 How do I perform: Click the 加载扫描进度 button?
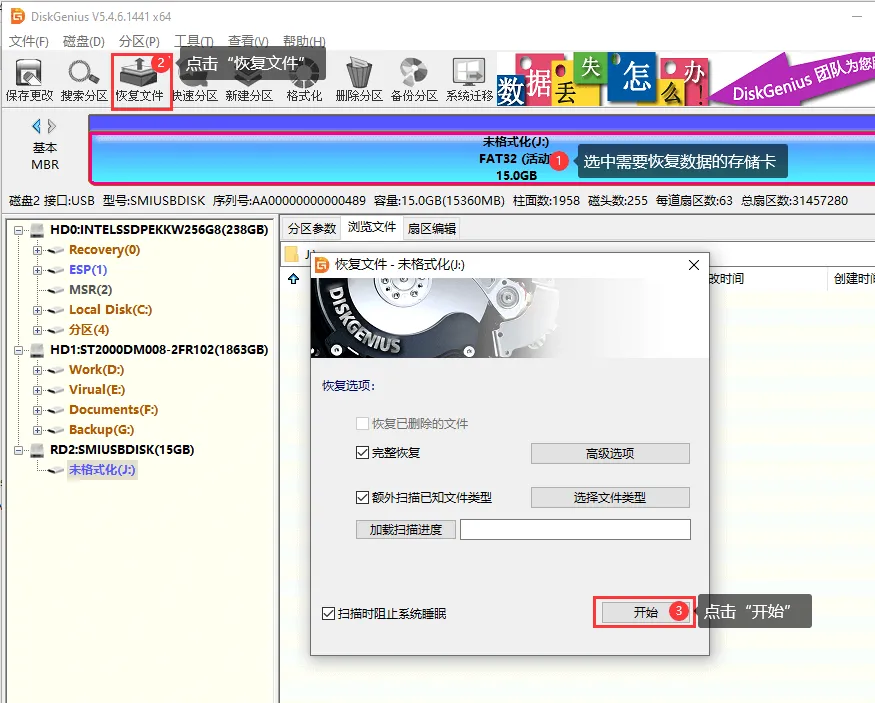click(x=406, y=529)
